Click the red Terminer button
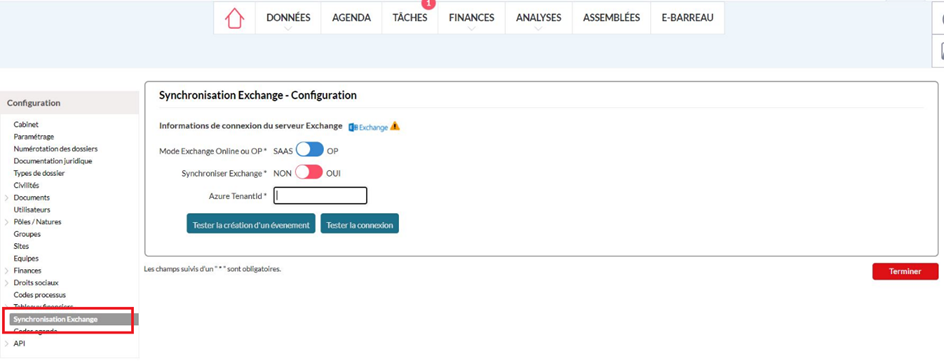944x363 pixels. 905,271
